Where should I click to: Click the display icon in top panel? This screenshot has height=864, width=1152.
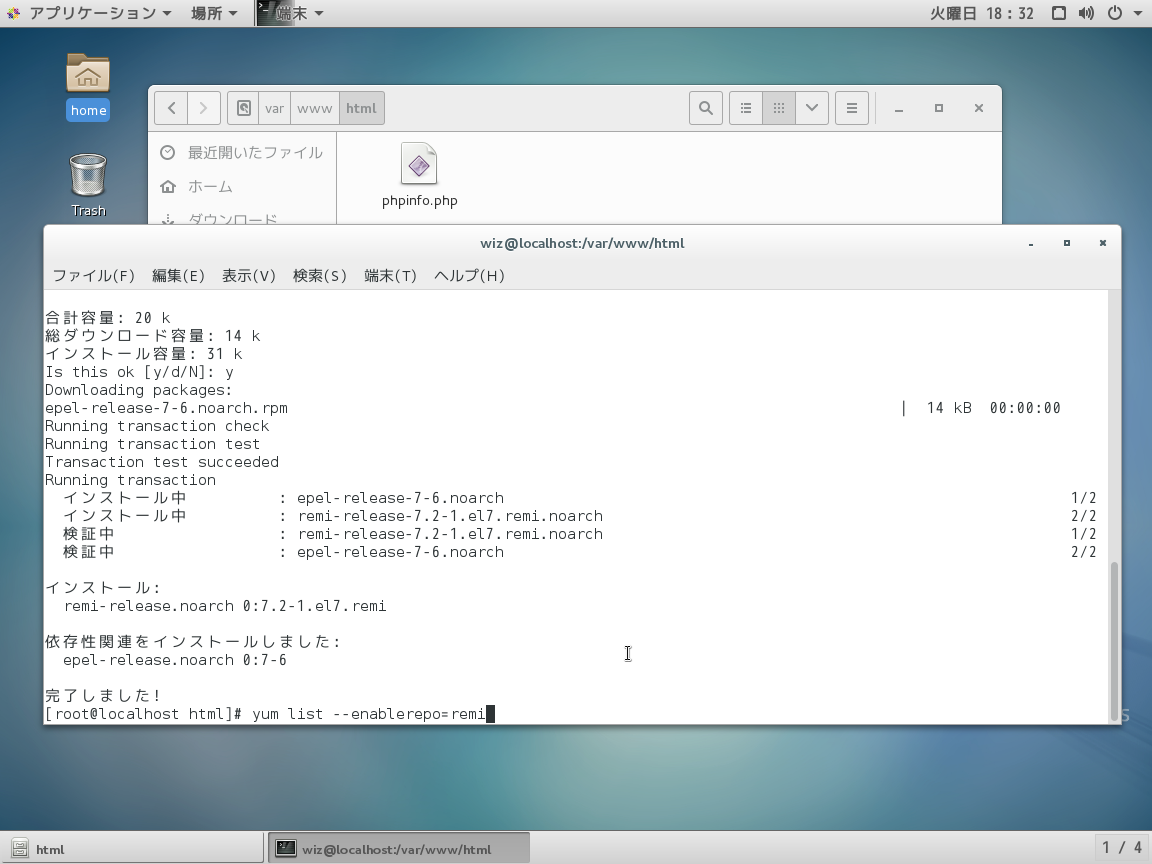click(x=1059, y=12)
